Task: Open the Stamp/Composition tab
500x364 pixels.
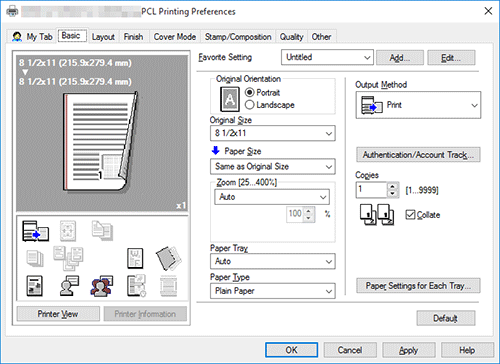Action: click(238, 37)
